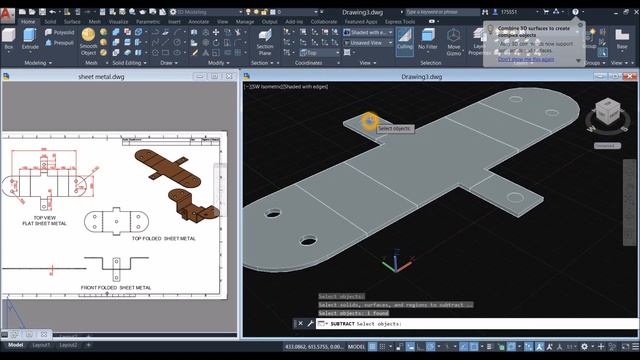Choose the Presspull tool
The width and height of the screenshot is (640, 360).
click(60, 42)
